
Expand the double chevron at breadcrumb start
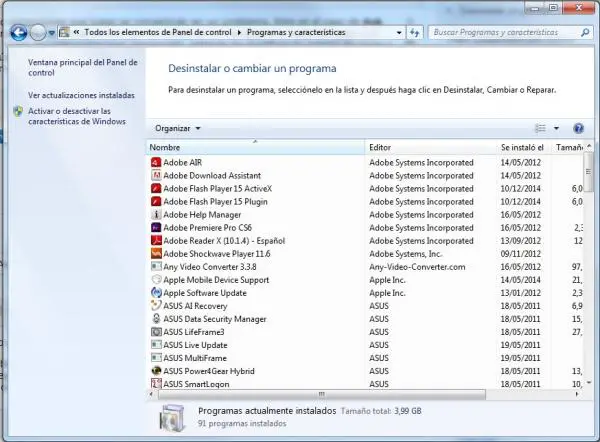pos(77,32)
